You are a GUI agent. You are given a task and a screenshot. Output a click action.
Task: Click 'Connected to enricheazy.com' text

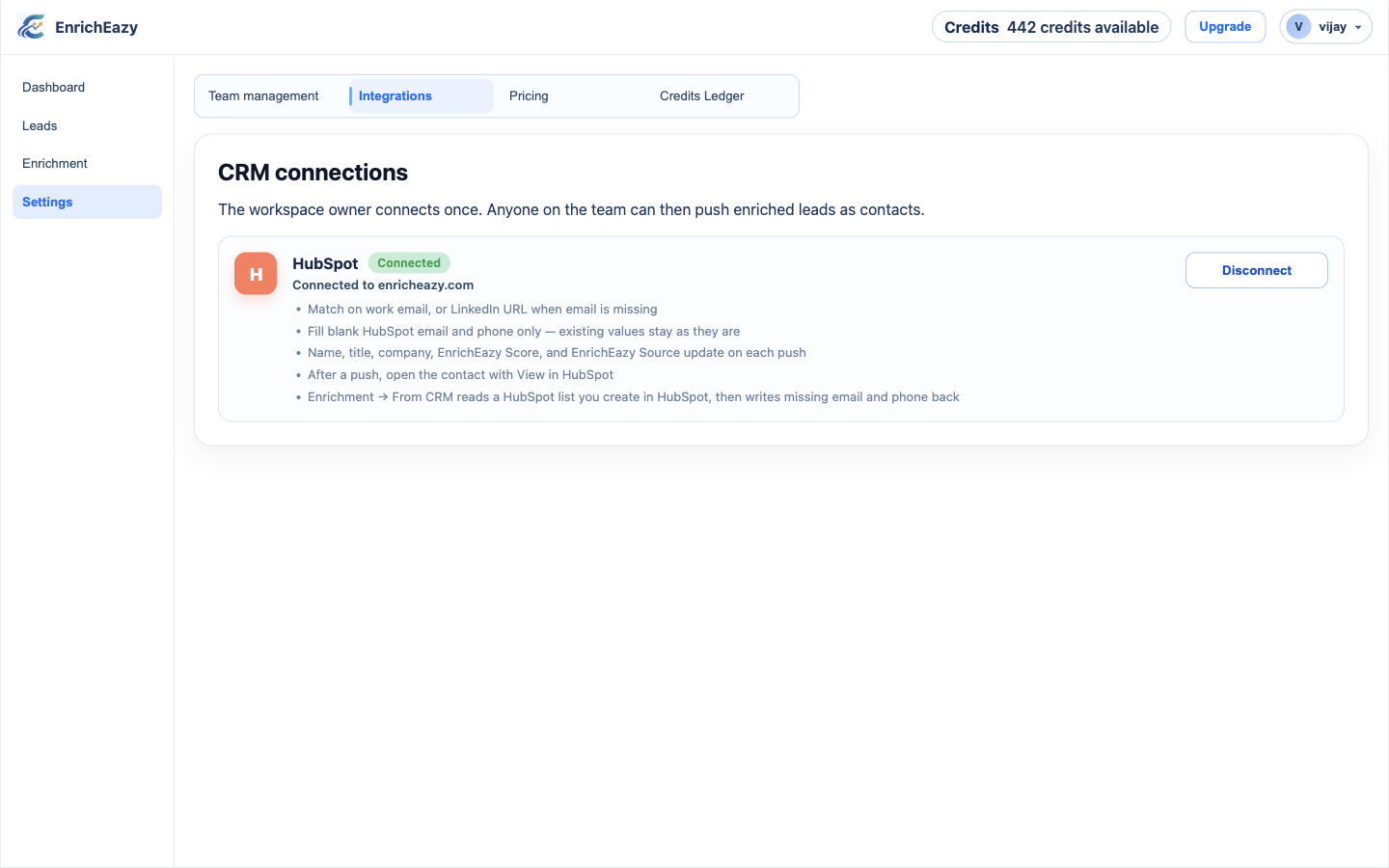383,285
